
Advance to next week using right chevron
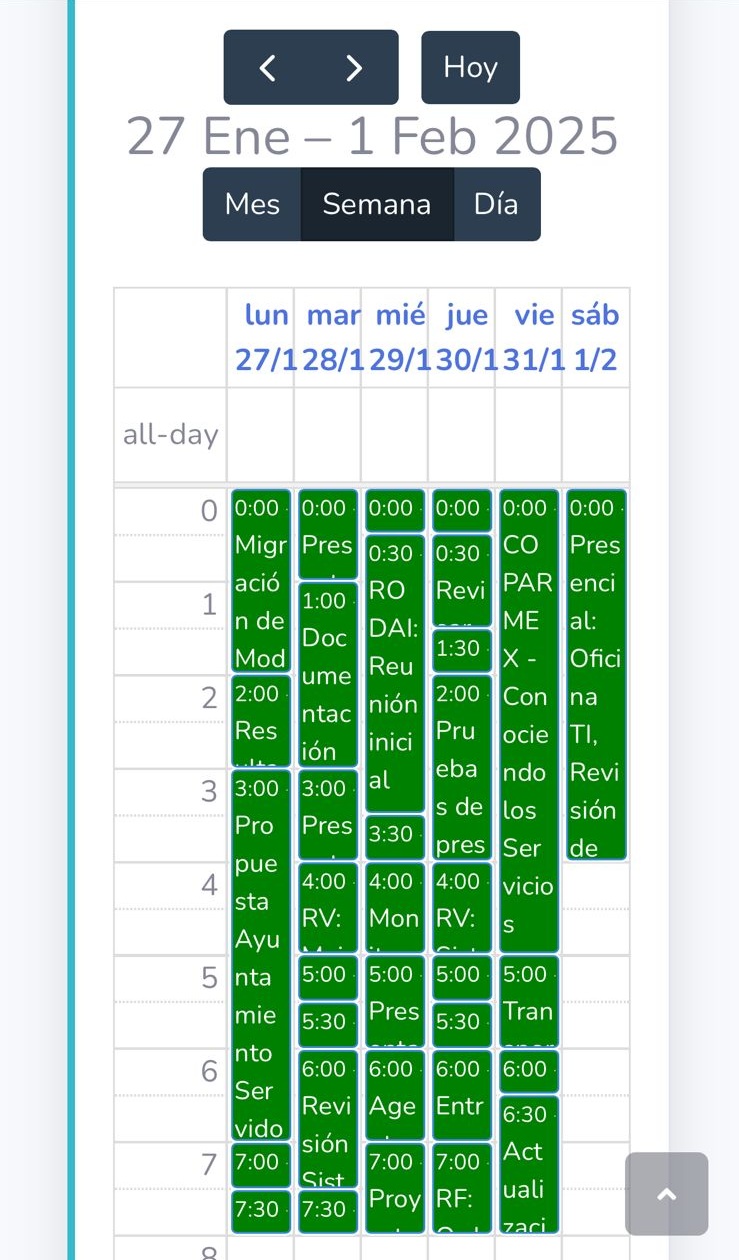pyautogui.click(x=354, y=67)
